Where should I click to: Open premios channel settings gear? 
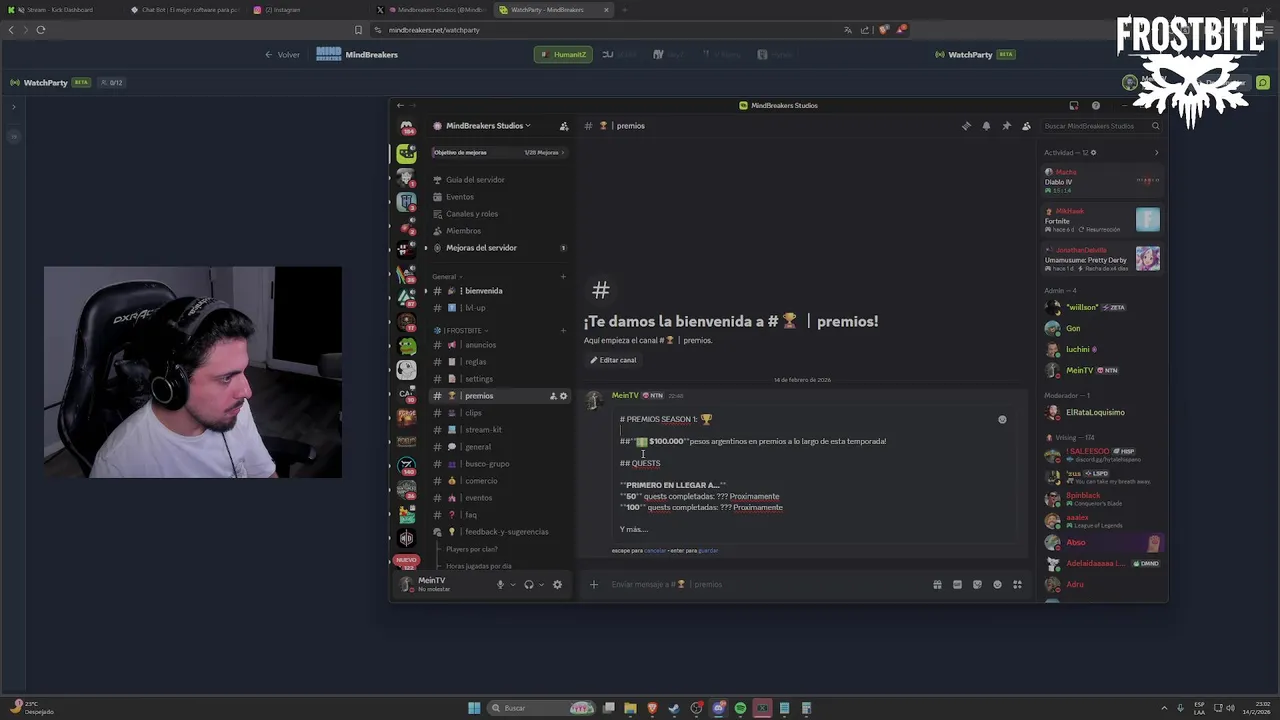click(563, 396)
